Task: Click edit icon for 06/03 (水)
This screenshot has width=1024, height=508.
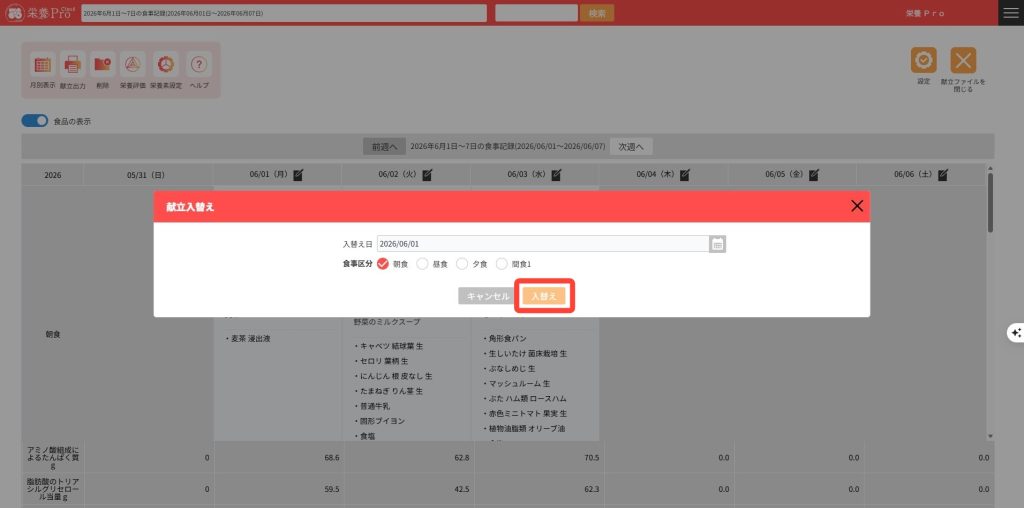Action: point(556,175)
